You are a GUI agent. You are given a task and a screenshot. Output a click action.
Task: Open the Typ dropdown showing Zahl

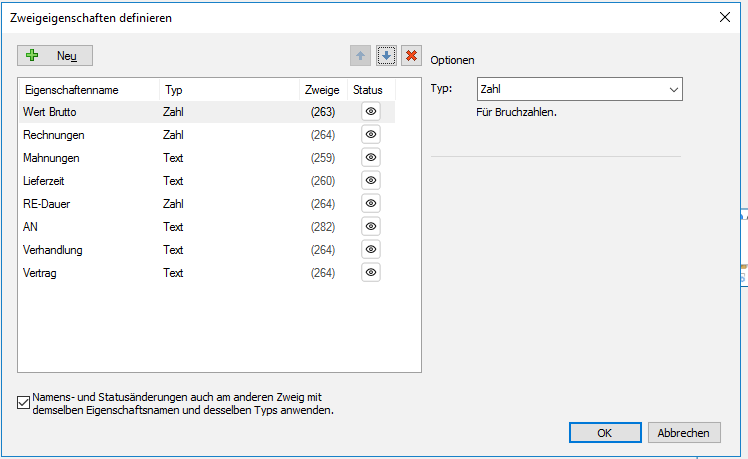pyautogui.click(x=580, y=90)
